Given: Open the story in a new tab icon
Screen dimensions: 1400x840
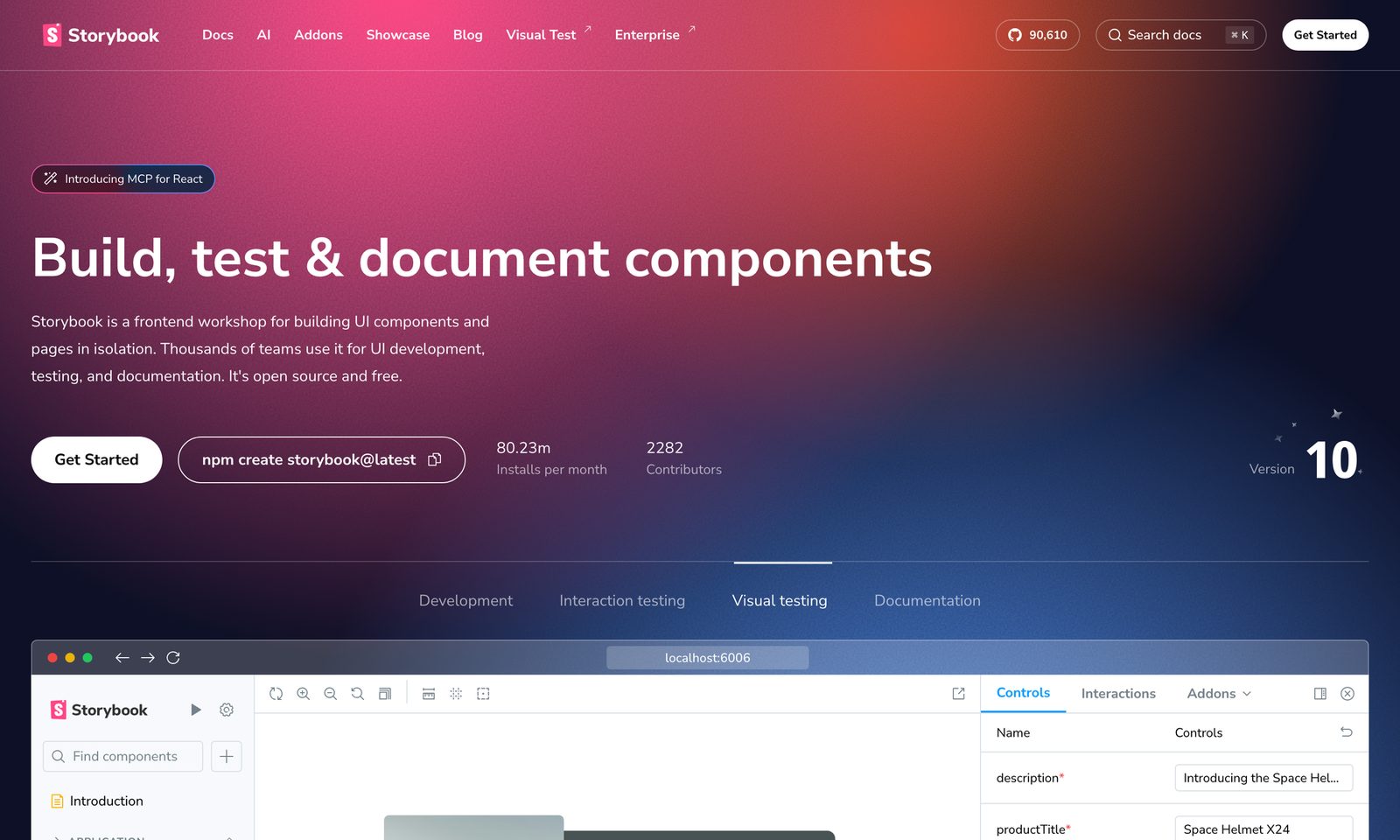Looking at the screenshot, I should click(959, 694).
